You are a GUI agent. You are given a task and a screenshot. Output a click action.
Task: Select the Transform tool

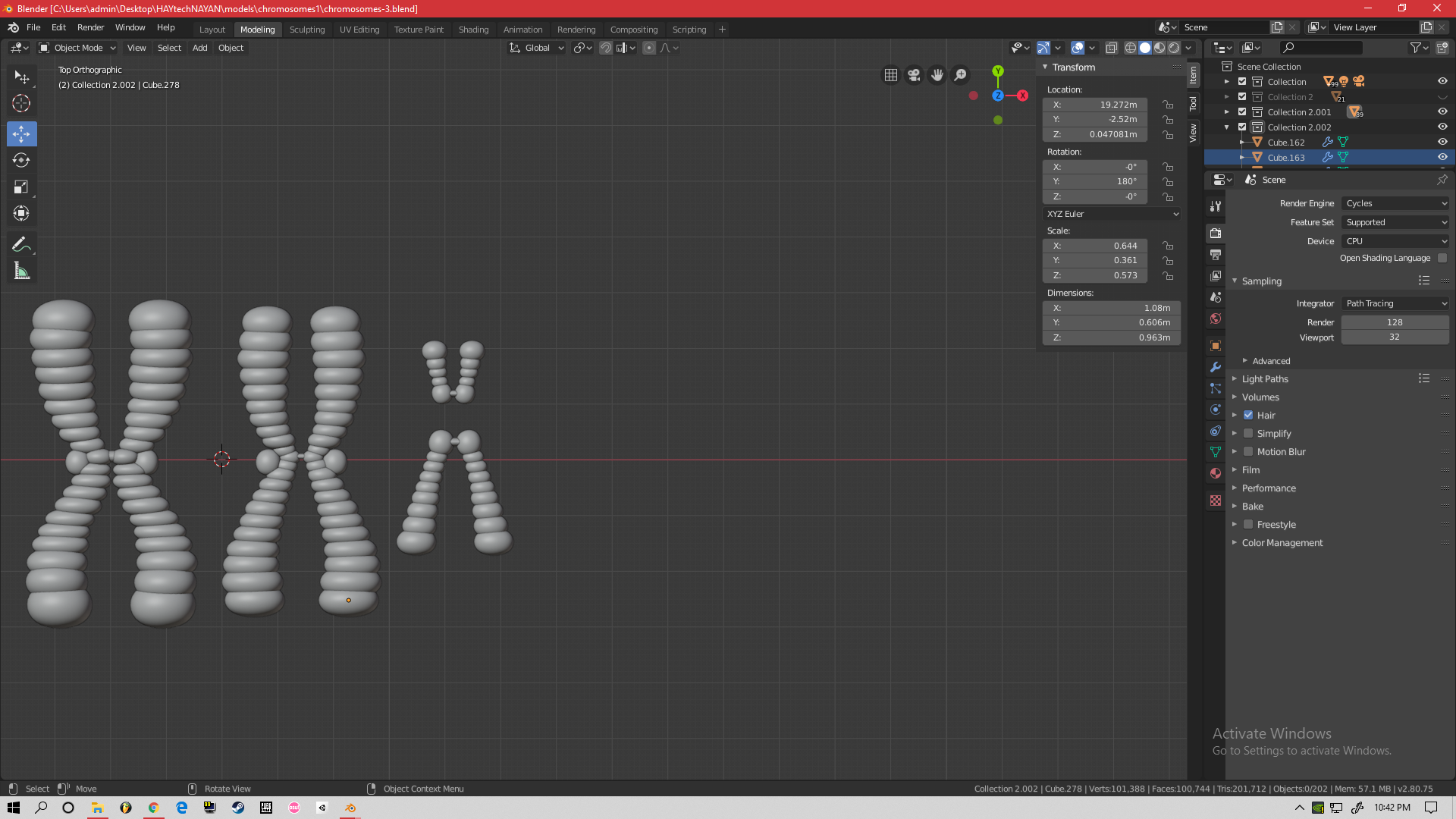point(21,213)
